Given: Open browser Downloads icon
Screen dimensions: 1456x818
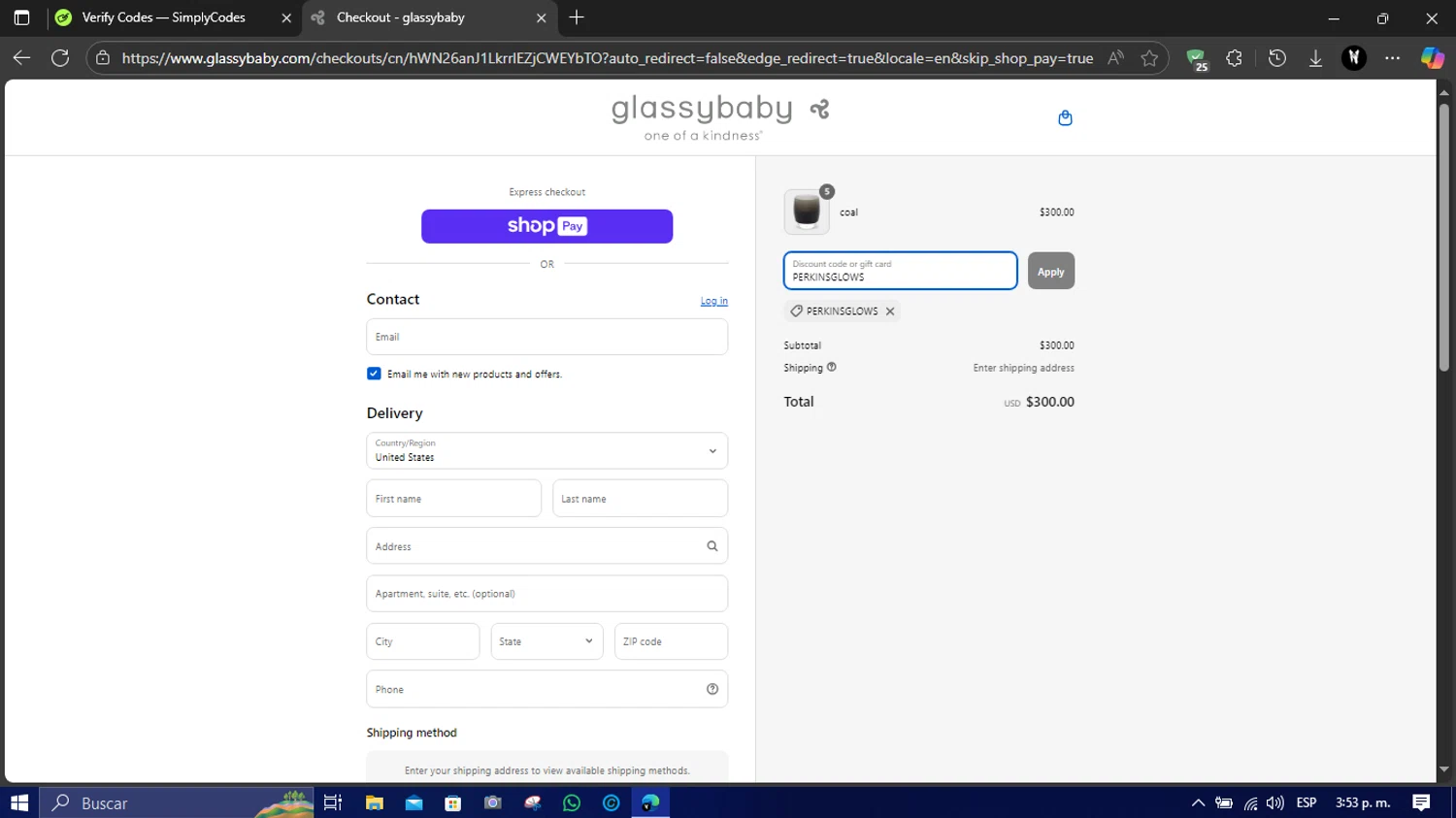Looking at the screenshot, I should click(x=1315, y=58).
